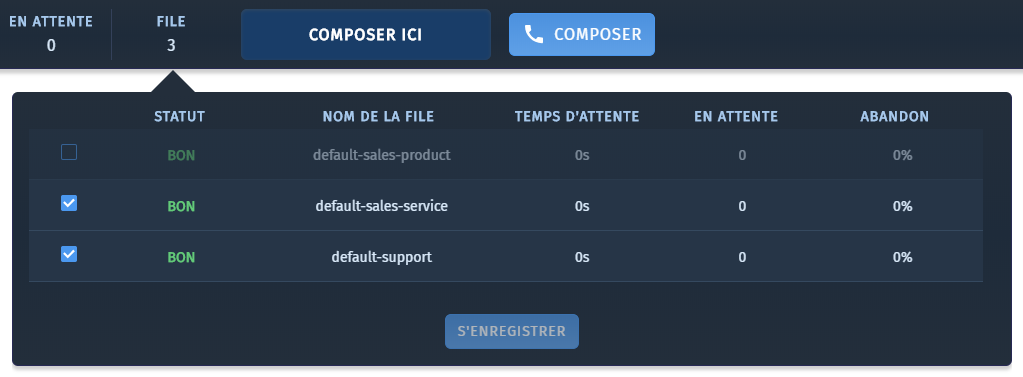Screen dimensions: 1023x377
Task: Click BON status of default-sales-service
Action: pos(181,207)
